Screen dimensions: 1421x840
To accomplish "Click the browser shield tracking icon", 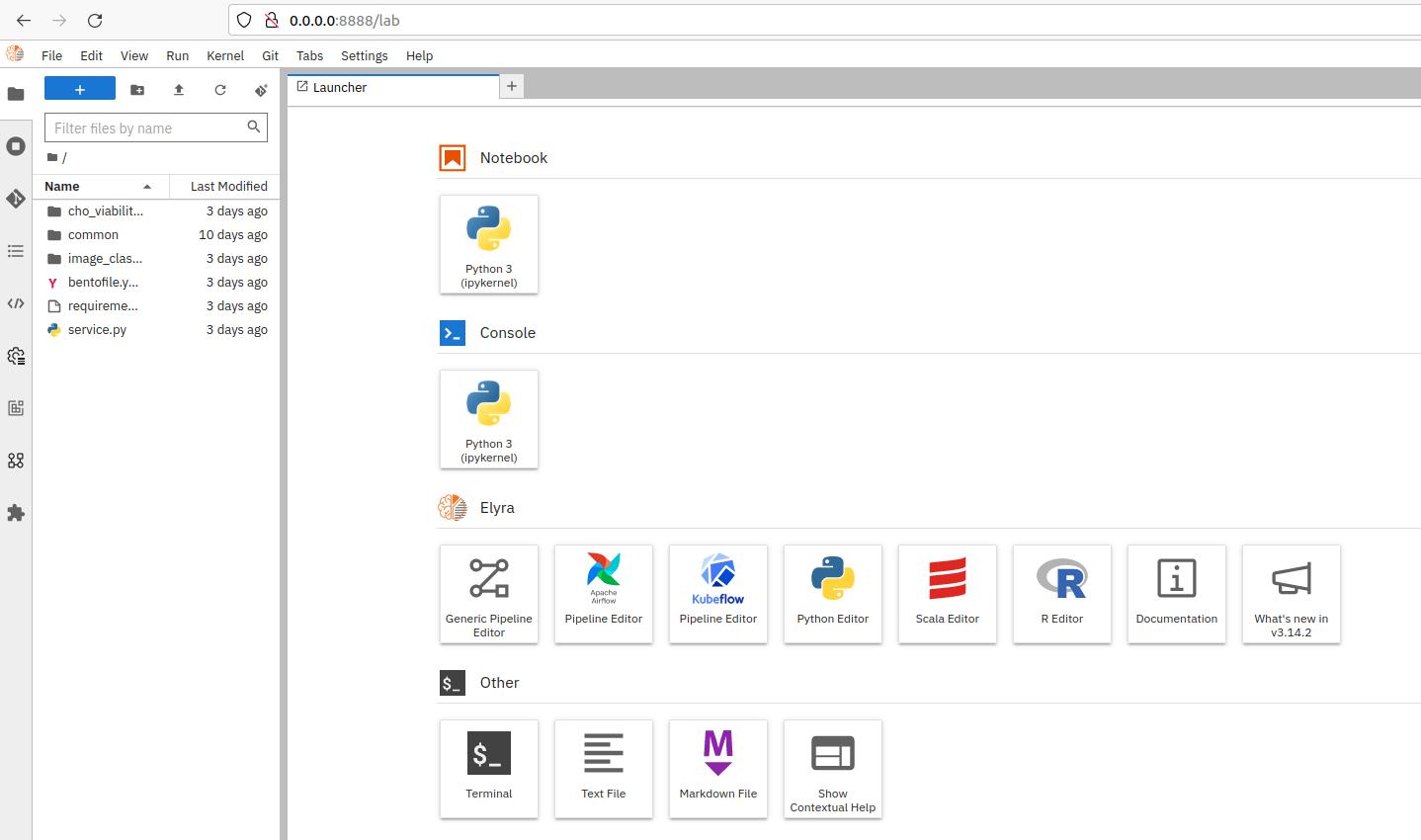I will [x=244, y=20].
